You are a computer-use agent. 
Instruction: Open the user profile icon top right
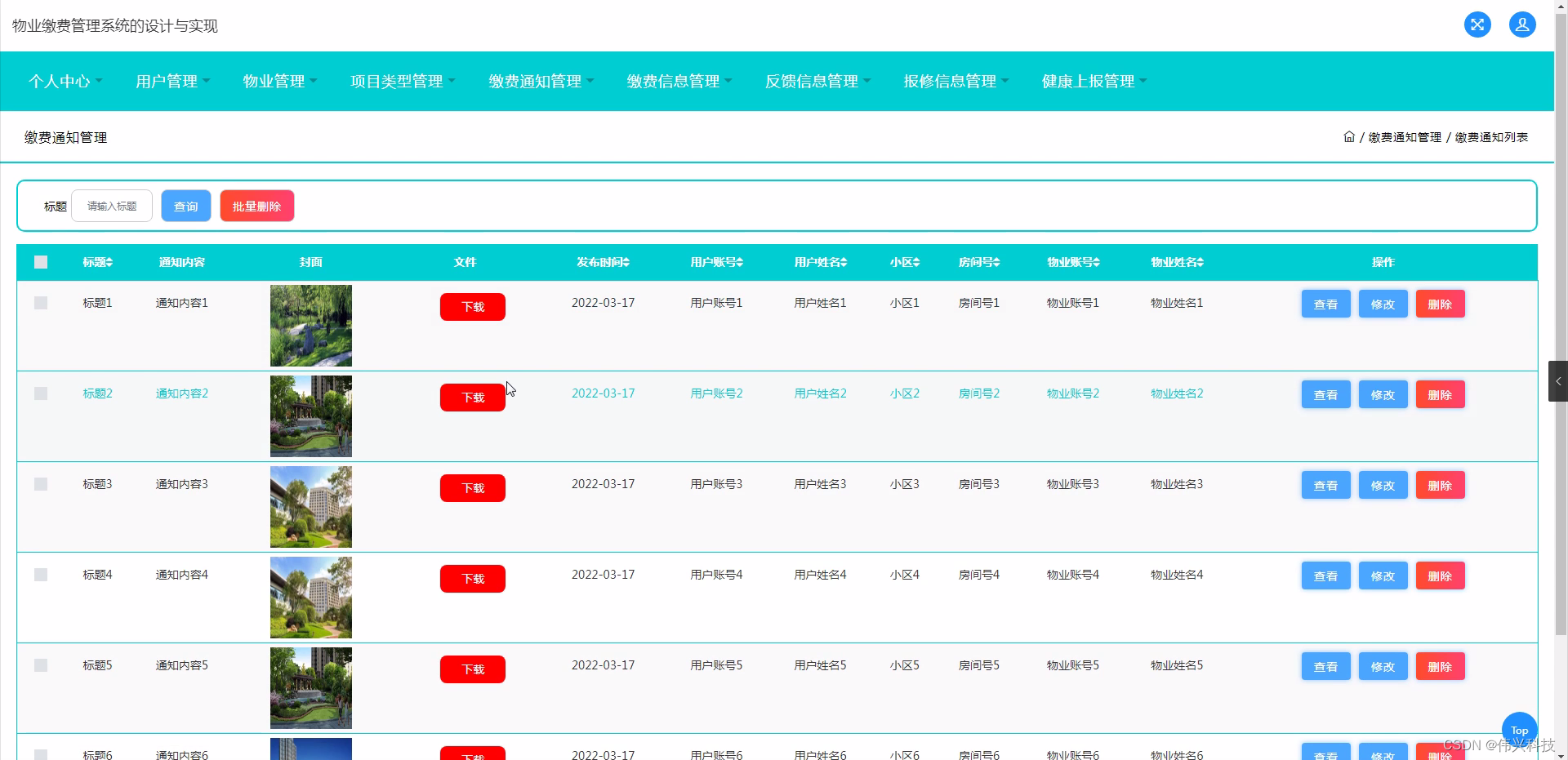tap(1522, 24)
